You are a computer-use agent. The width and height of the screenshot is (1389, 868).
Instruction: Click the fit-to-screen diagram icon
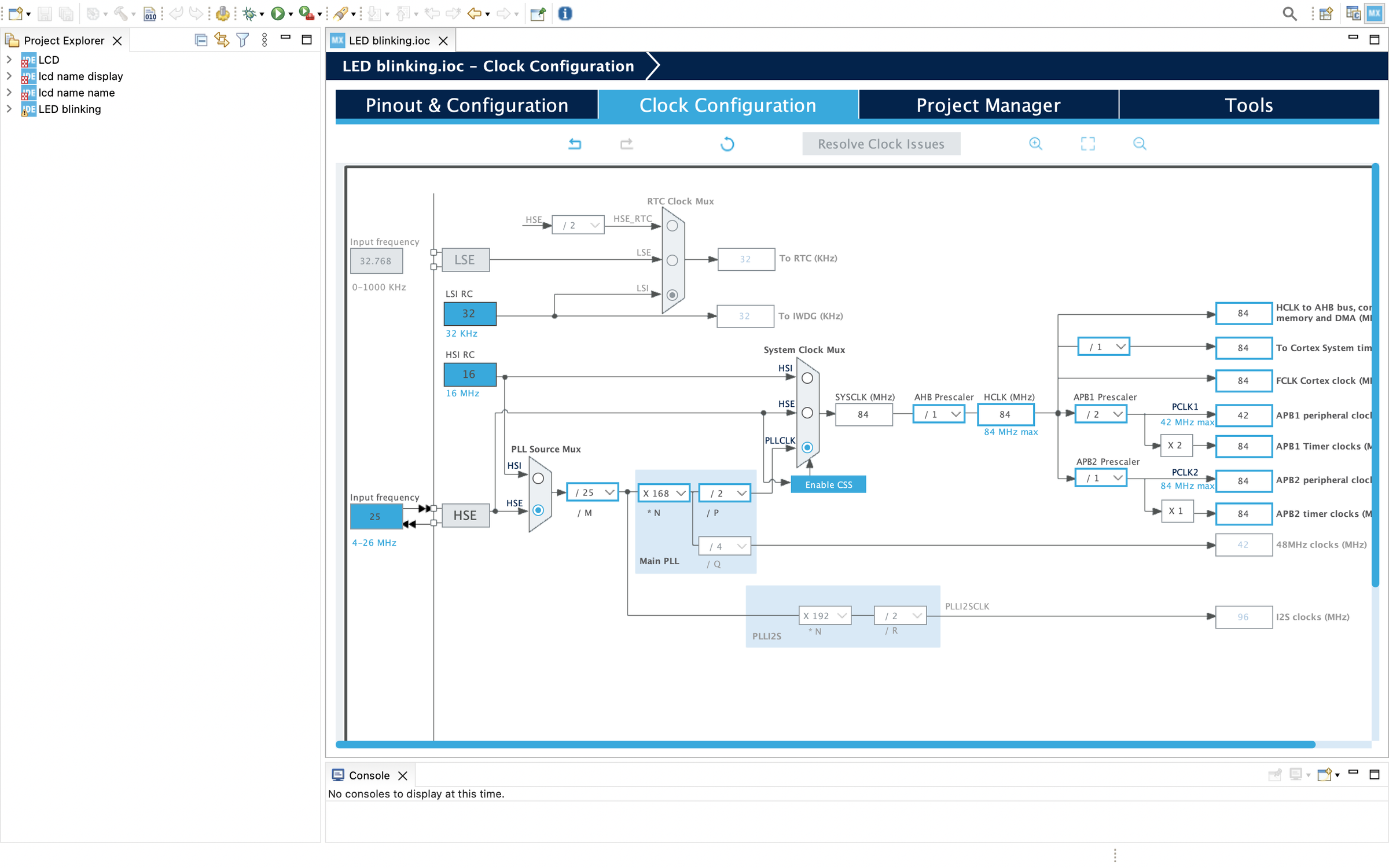(x=1087, y=144)
